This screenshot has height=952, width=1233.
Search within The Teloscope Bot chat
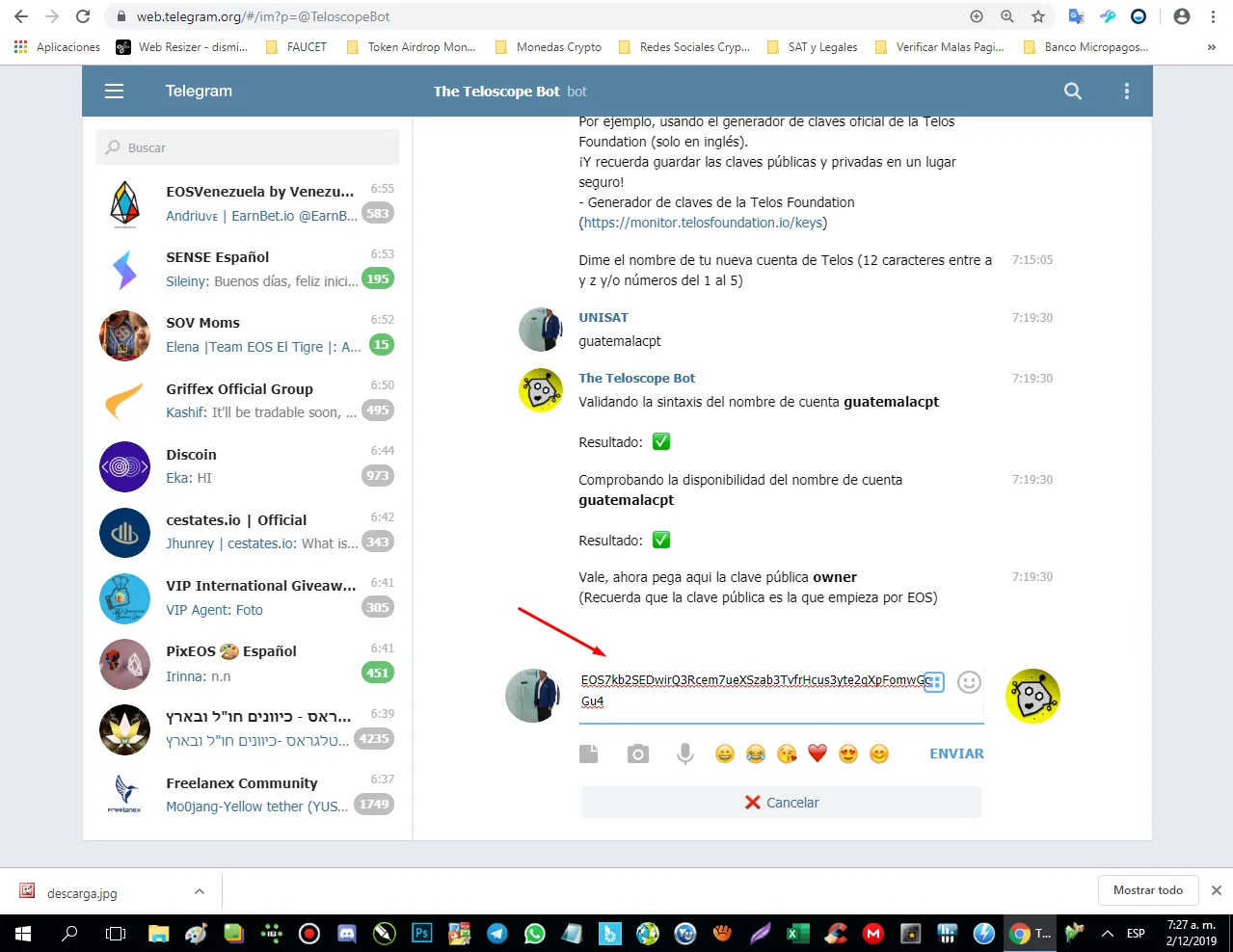point(1072,92)
